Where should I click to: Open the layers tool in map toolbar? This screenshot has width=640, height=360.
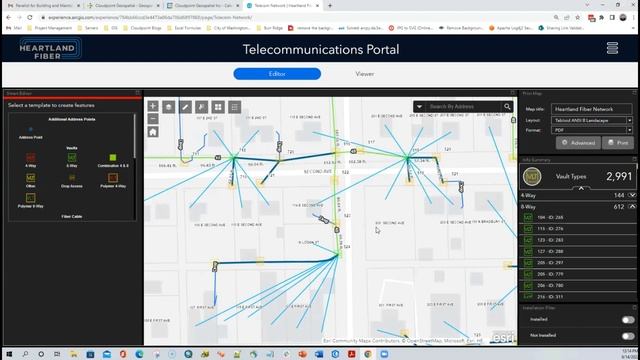169,107
